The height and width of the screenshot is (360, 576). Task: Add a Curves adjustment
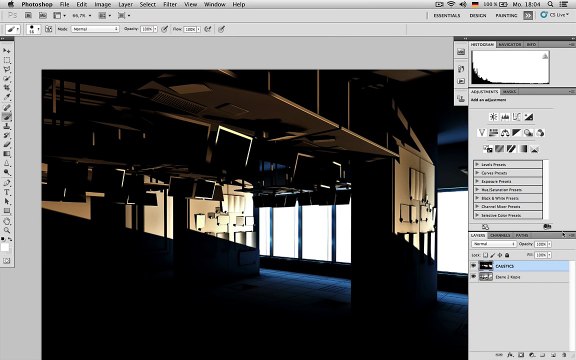pyautogui.click(x=516, y=117)
